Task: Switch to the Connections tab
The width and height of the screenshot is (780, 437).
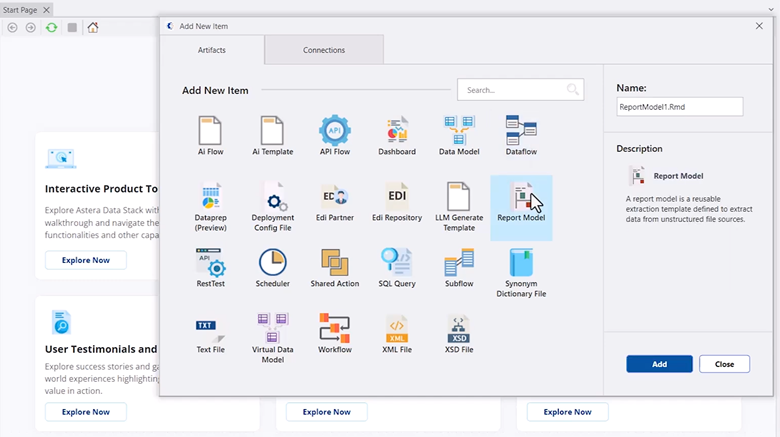Action: tap(324, 50)
